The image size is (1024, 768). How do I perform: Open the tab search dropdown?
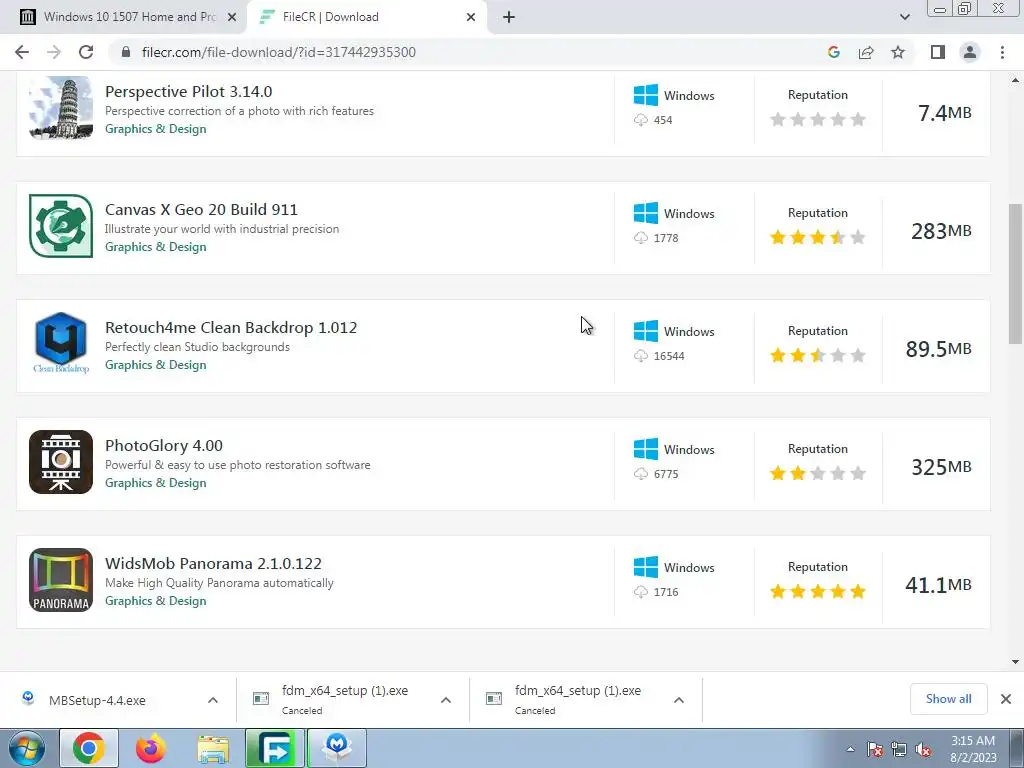tap(904, 17)
